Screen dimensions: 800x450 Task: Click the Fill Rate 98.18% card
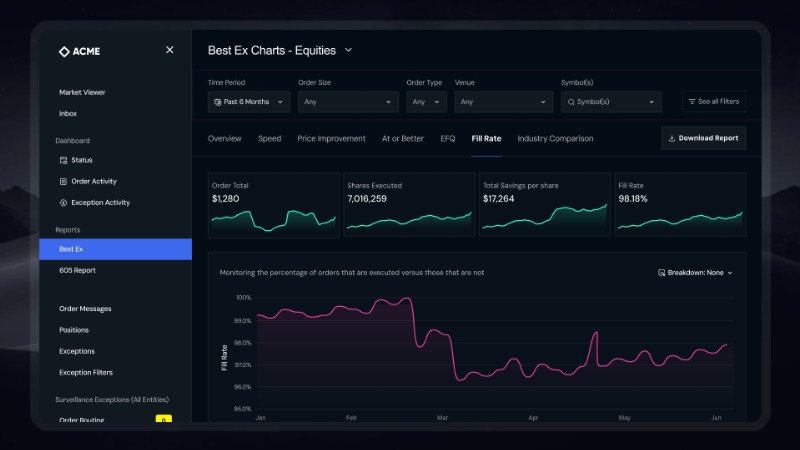[680, 205]
